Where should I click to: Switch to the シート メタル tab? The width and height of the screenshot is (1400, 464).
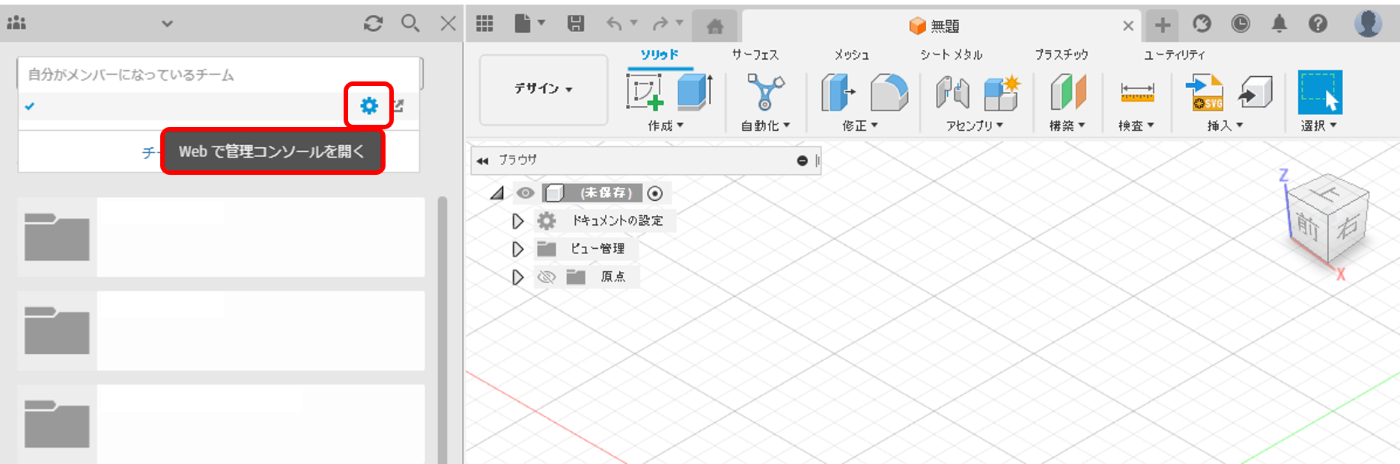(951, 55)
